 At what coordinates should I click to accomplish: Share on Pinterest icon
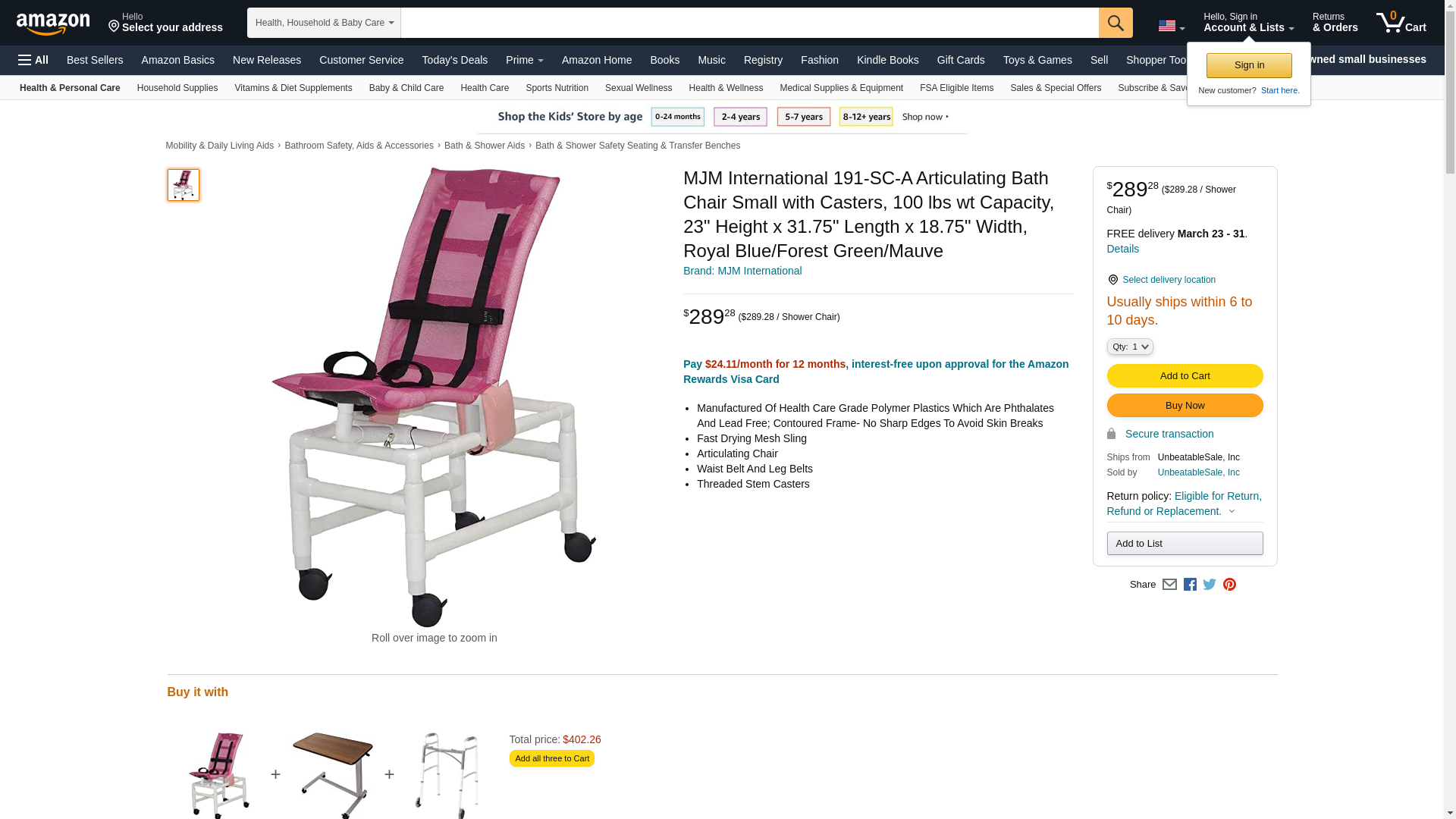[x=1229, y=585]
